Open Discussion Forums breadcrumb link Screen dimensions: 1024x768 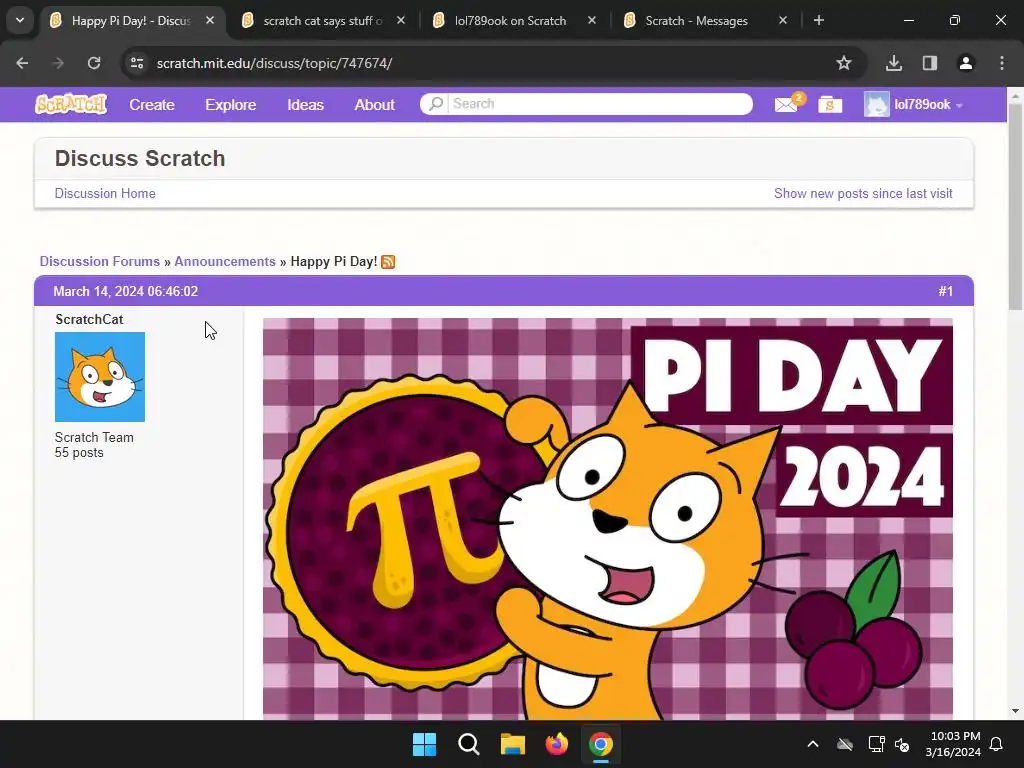tap(100, 261)
